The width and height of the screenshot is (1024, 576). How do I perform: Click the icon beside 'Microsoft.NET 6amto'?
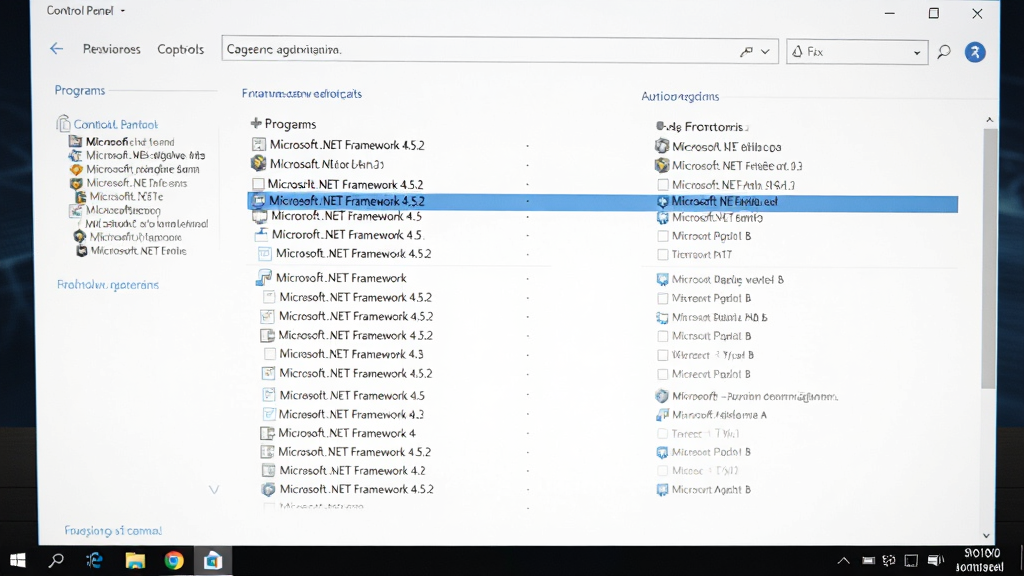point(662,217)
